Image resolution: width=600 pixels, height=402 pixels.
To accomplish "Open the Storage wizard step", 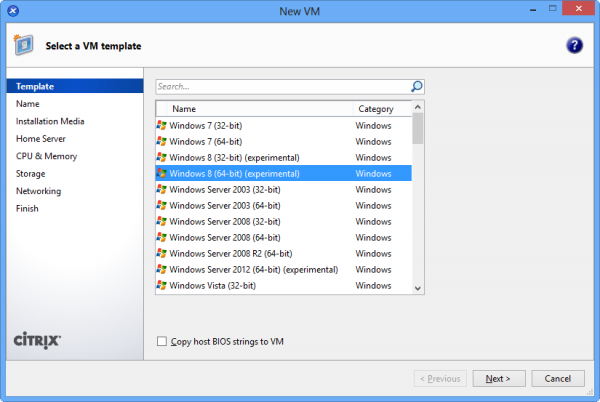I will coord(31,174).
